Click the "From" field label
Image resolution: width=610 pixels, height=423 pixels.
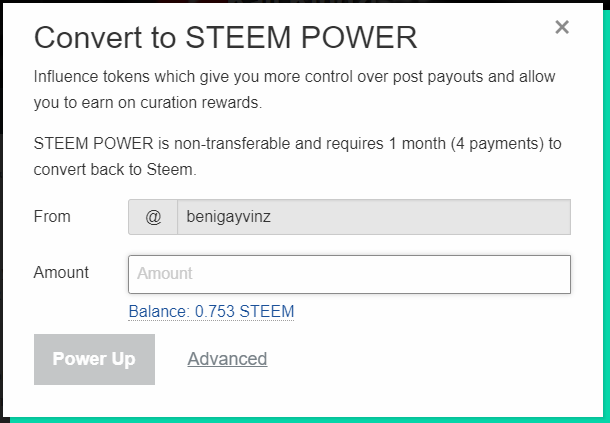pos(52,216)
